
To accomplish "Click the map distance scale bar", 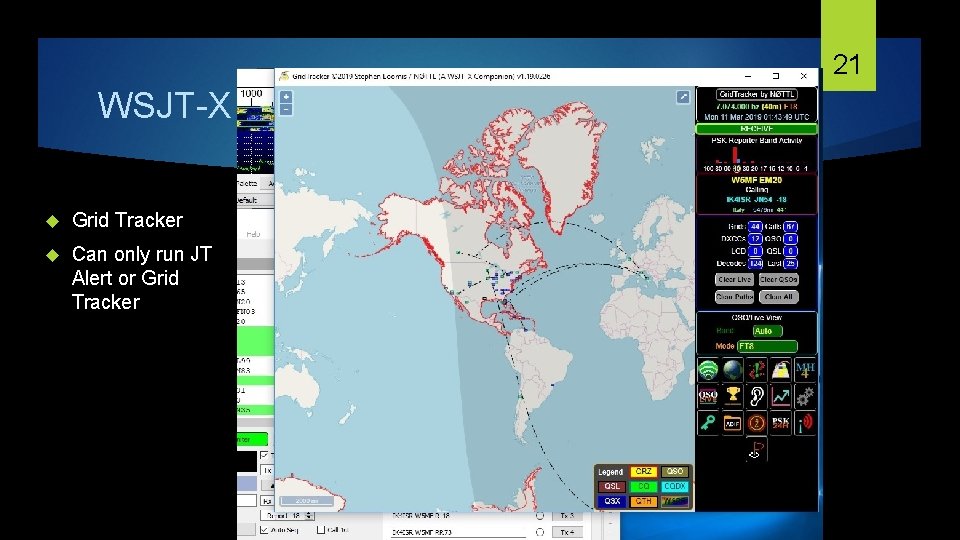I will 307,501.
